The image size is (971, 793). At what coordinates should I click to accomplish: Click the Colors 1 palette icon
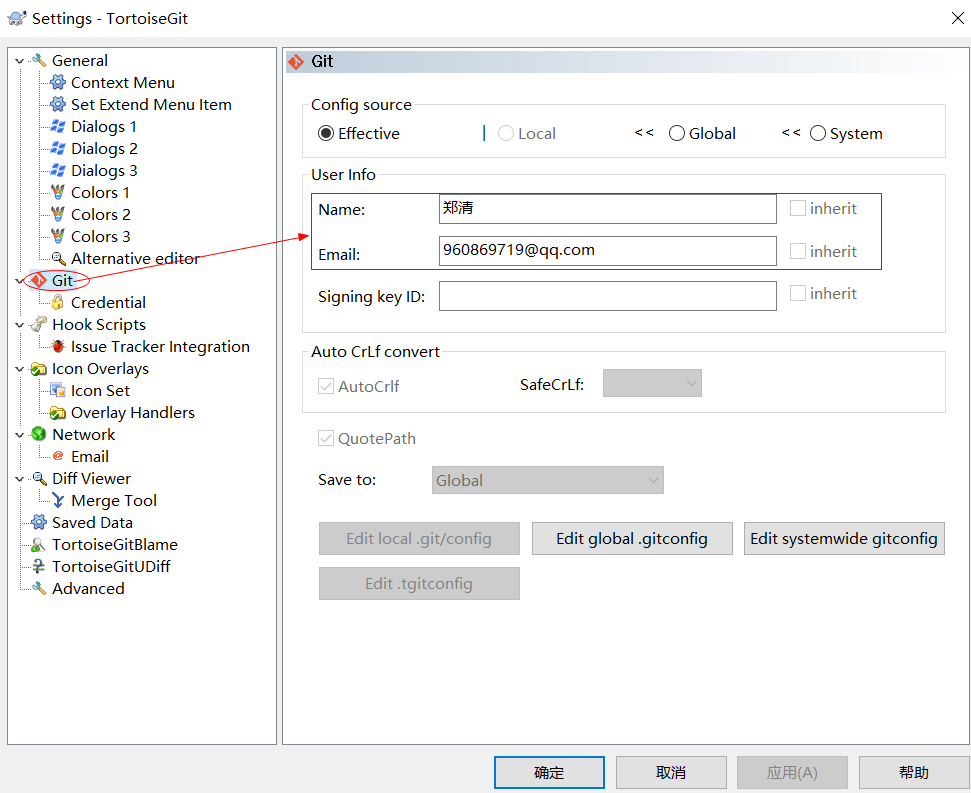click(58, 193)
